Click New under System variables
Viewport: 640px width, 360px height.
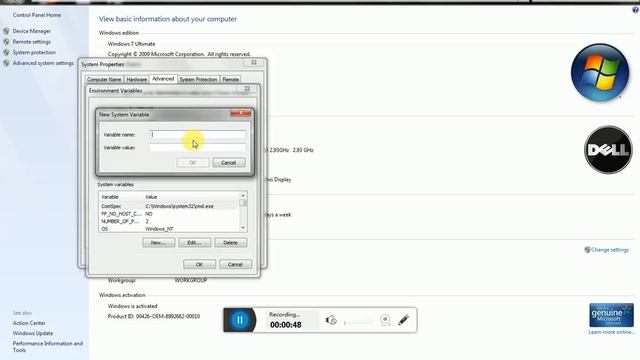158,242
